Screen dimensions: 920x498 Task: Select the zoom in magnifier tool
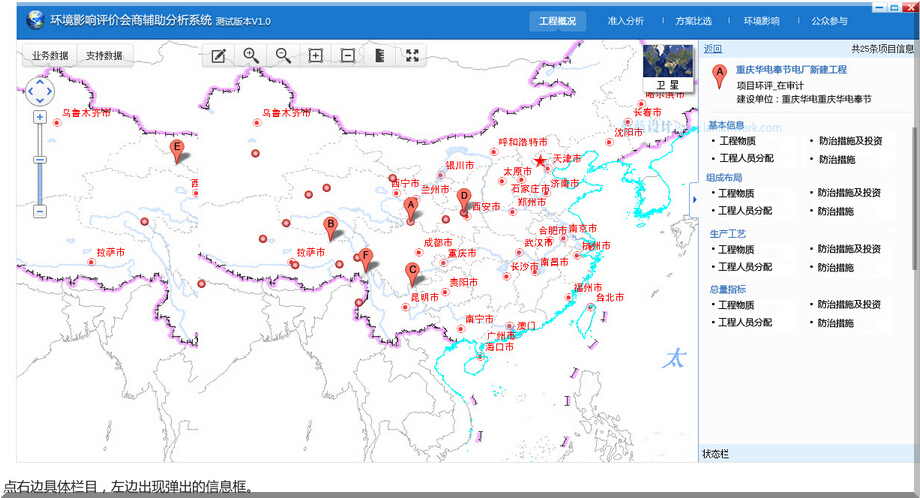[x=251, y=56]
